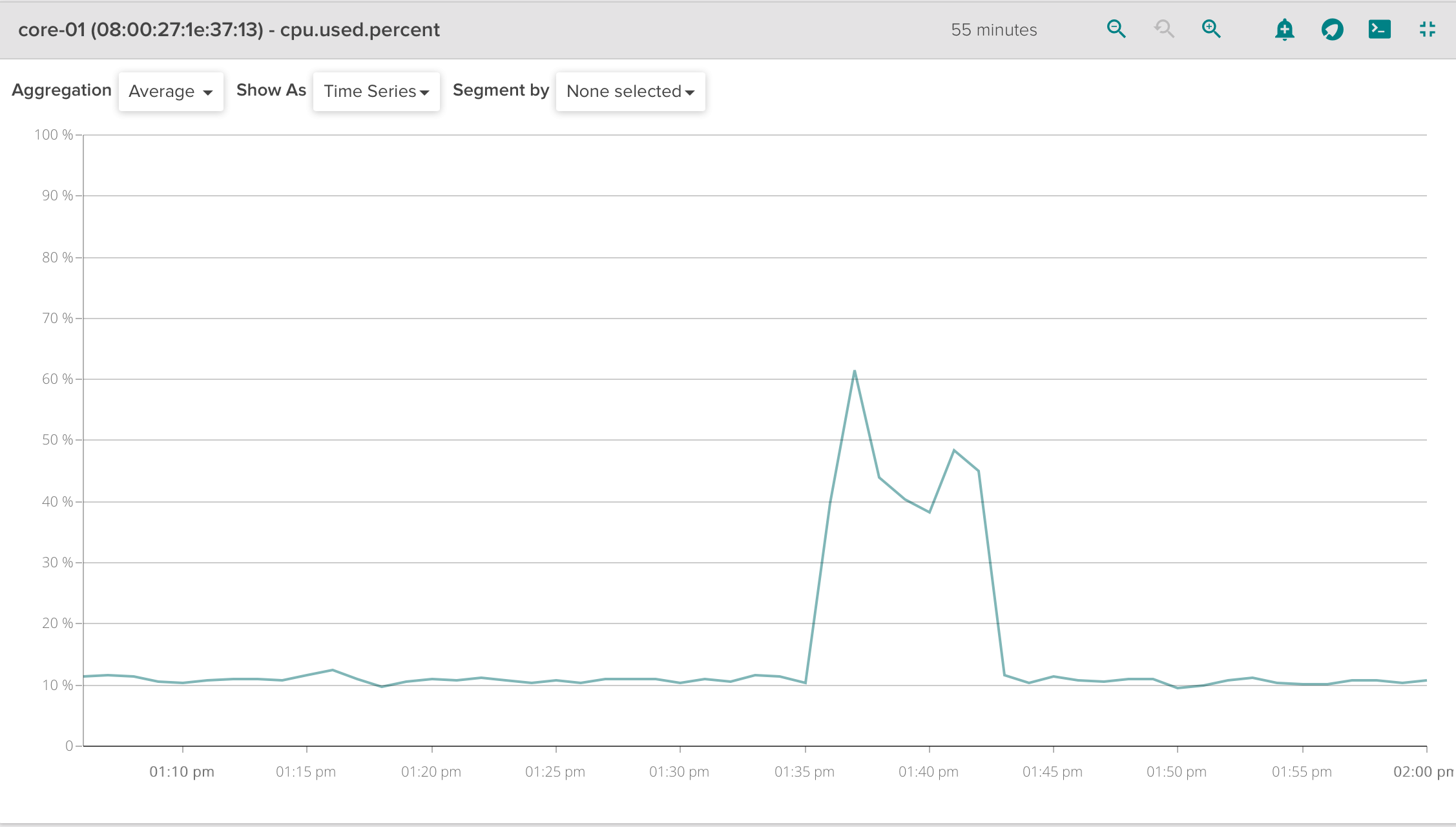Click the 01:45 pm time axis label
The image size is (1456, 827).
pos(1052,771)
